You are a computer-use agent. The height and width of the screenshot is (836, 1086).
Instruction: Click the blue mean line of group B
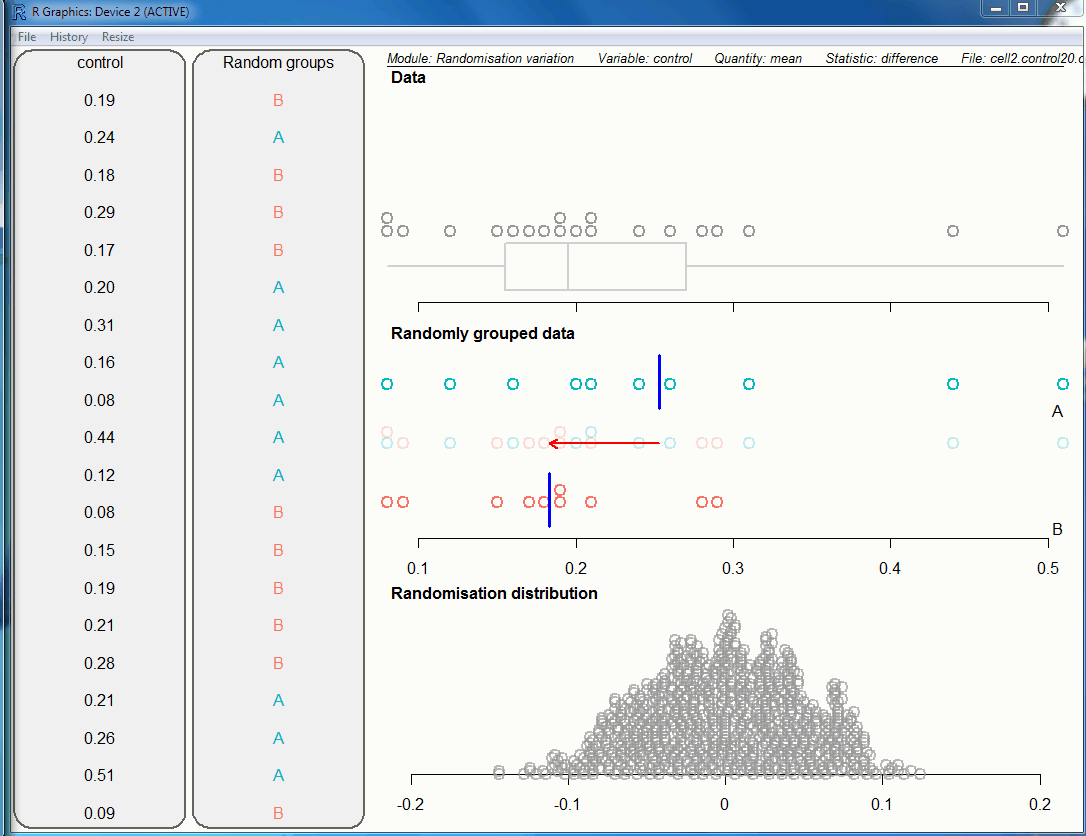(549, 500)
